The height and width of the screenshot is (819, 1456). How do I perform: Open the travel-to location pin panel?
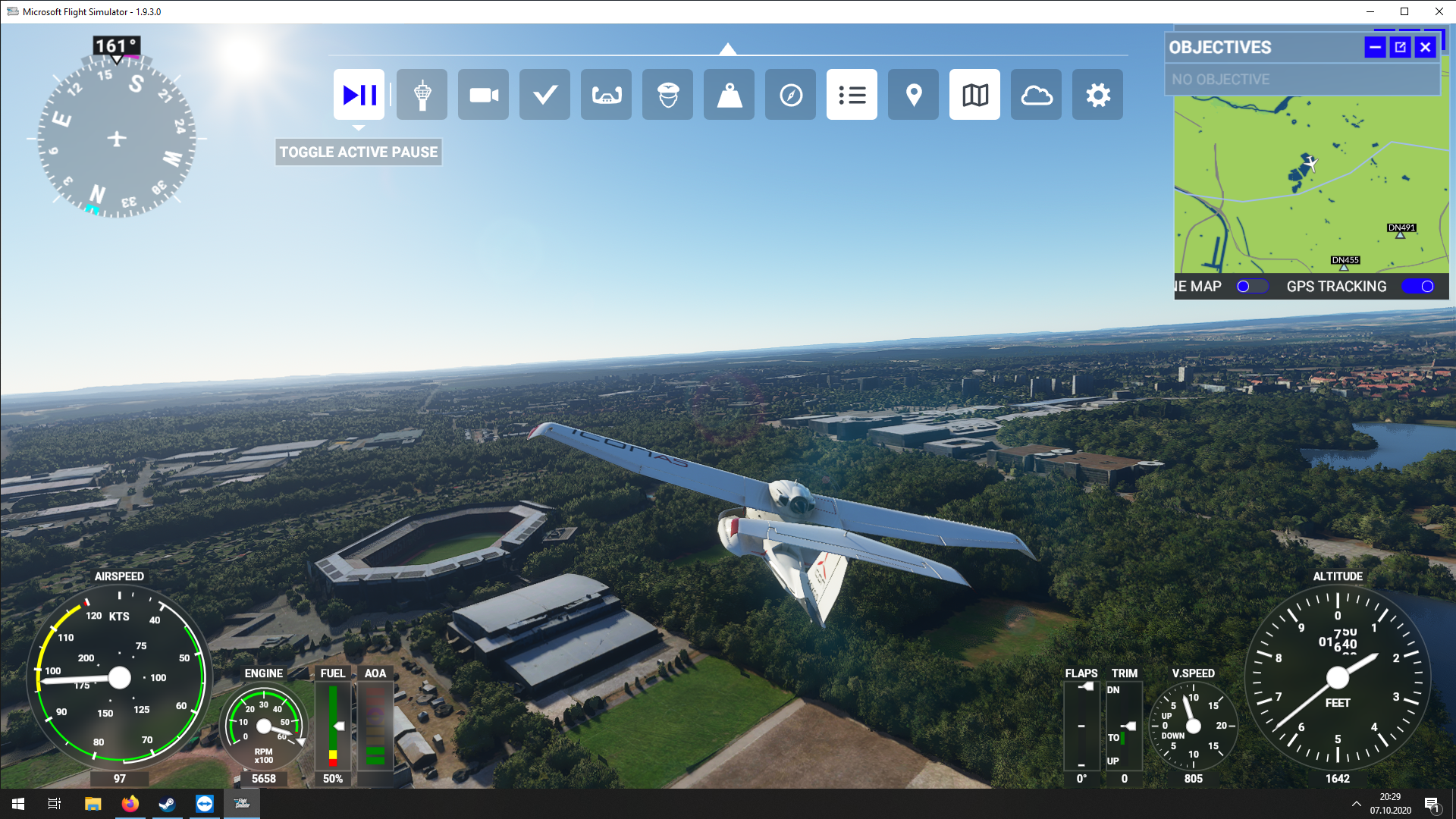click(x=914, y=95)
